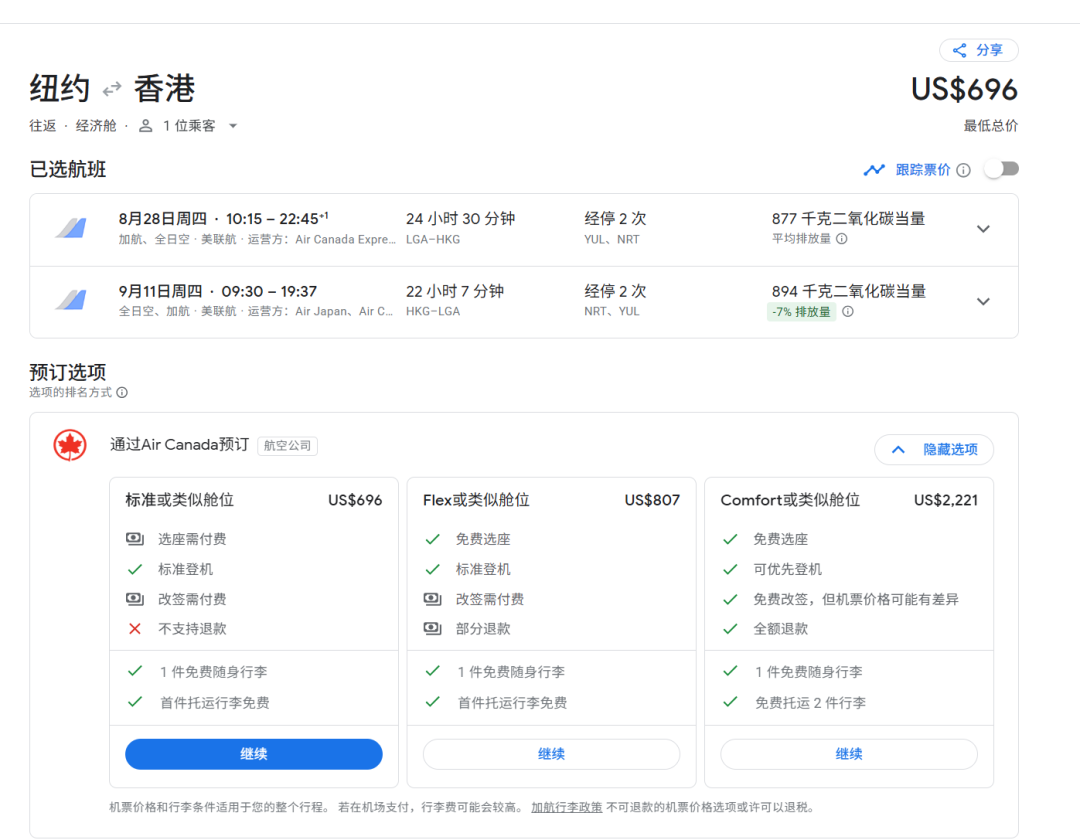The height and width of the screenshot is (840, 1080).
Task: Click the August 28 flight airline logo
Action: 70,229
